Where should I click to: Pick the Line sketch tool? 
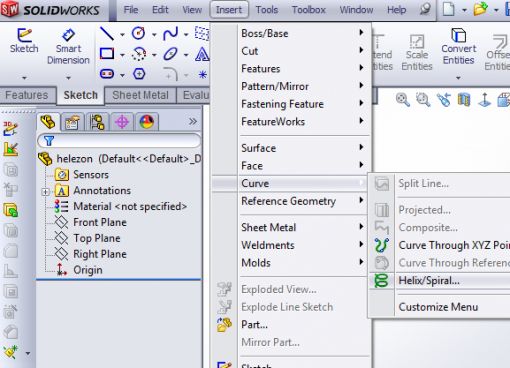click(x=107, y=34)
